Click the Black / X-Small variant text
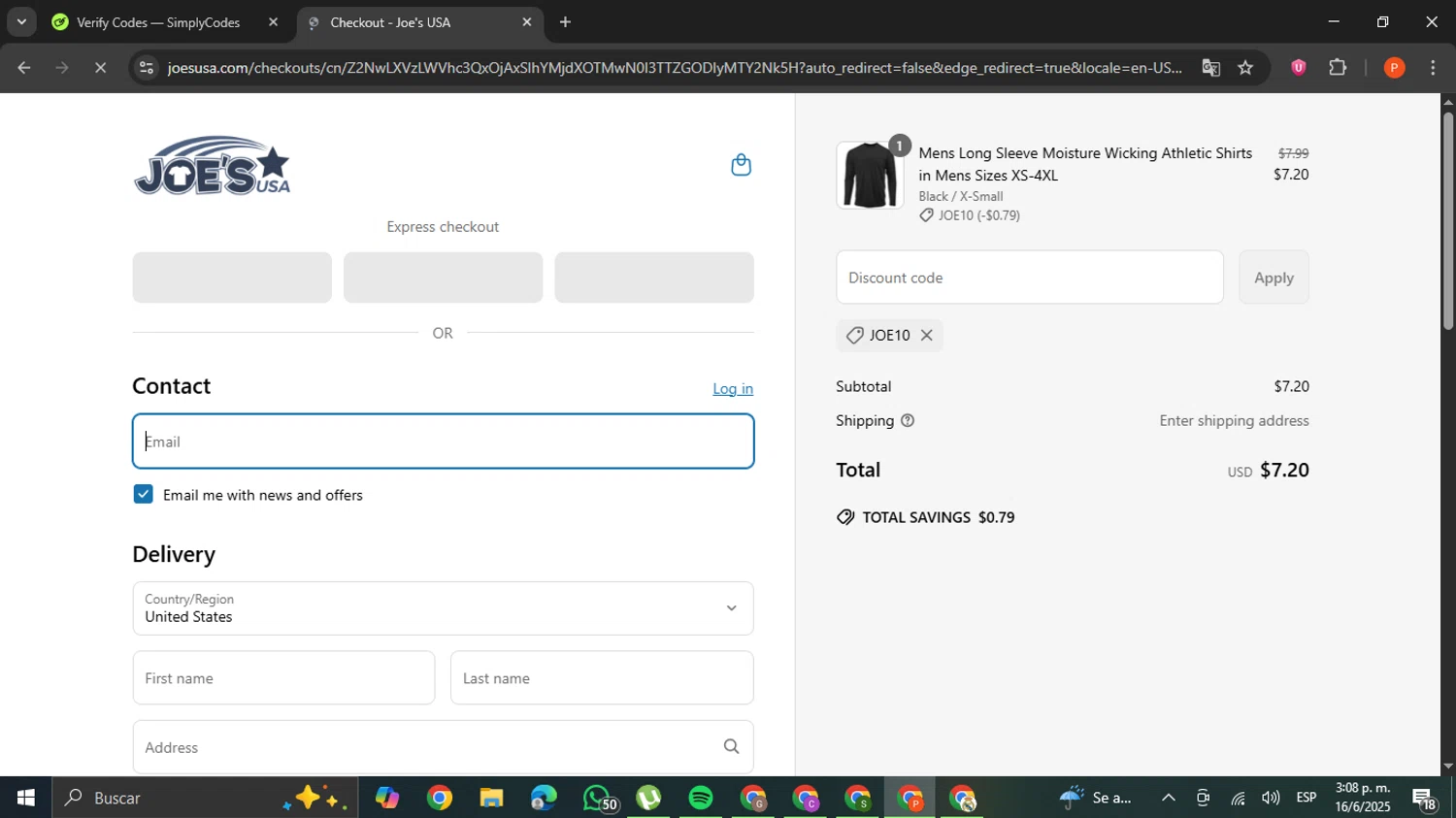The width and height of the screenshot is (1456, 818). tap(961, 196)
